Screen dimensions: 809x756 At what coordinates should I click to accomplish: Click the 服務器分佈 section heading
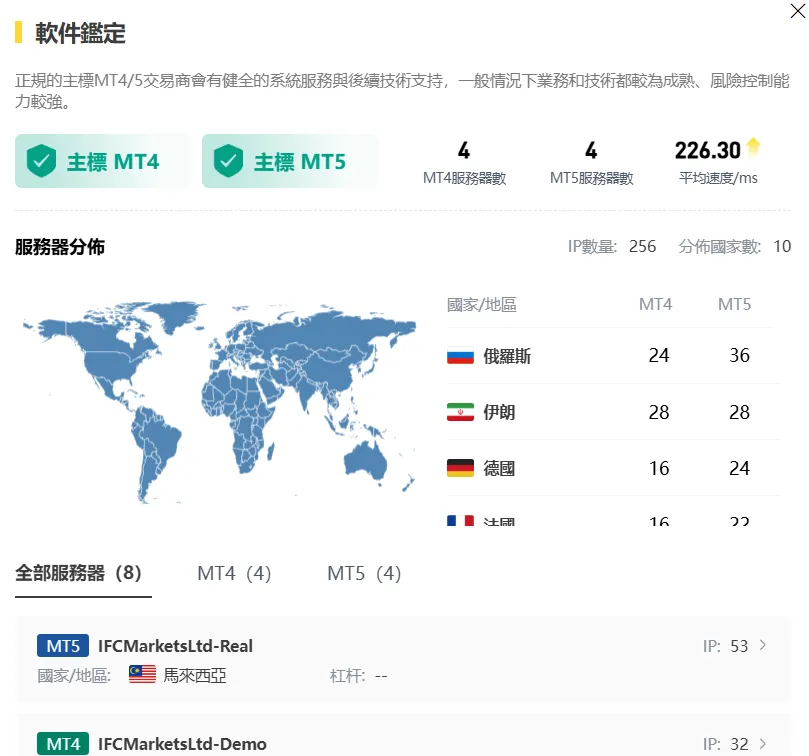60,247
